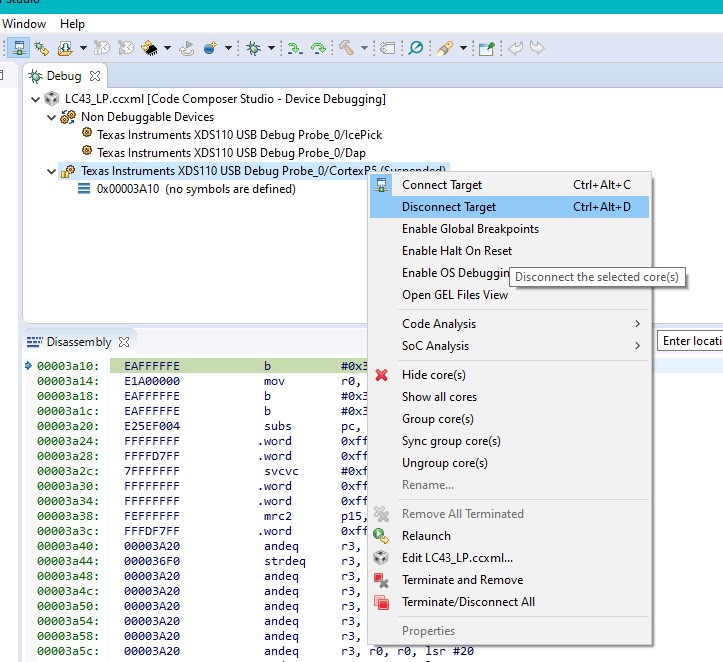Click Edit LC43_LP.ccxml... menu entry

pyautogui.click(x=510, y=558)
